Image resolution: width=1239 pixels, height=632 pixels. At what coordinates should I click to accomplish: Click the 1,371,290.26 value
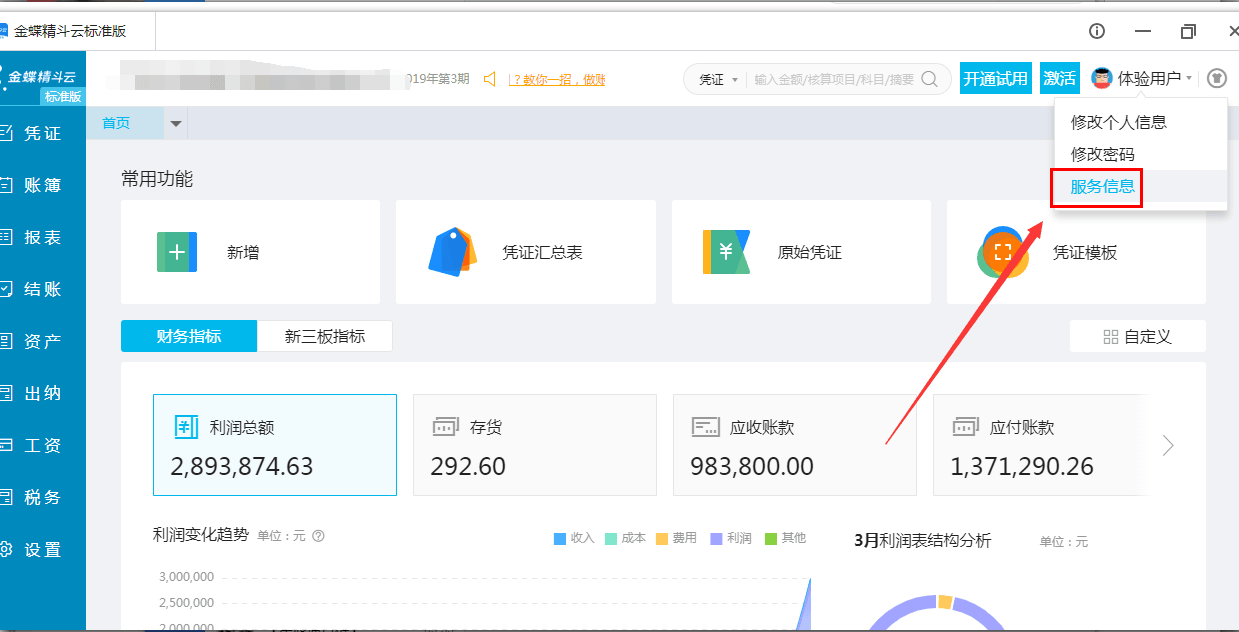click(x=1022, y=466)
